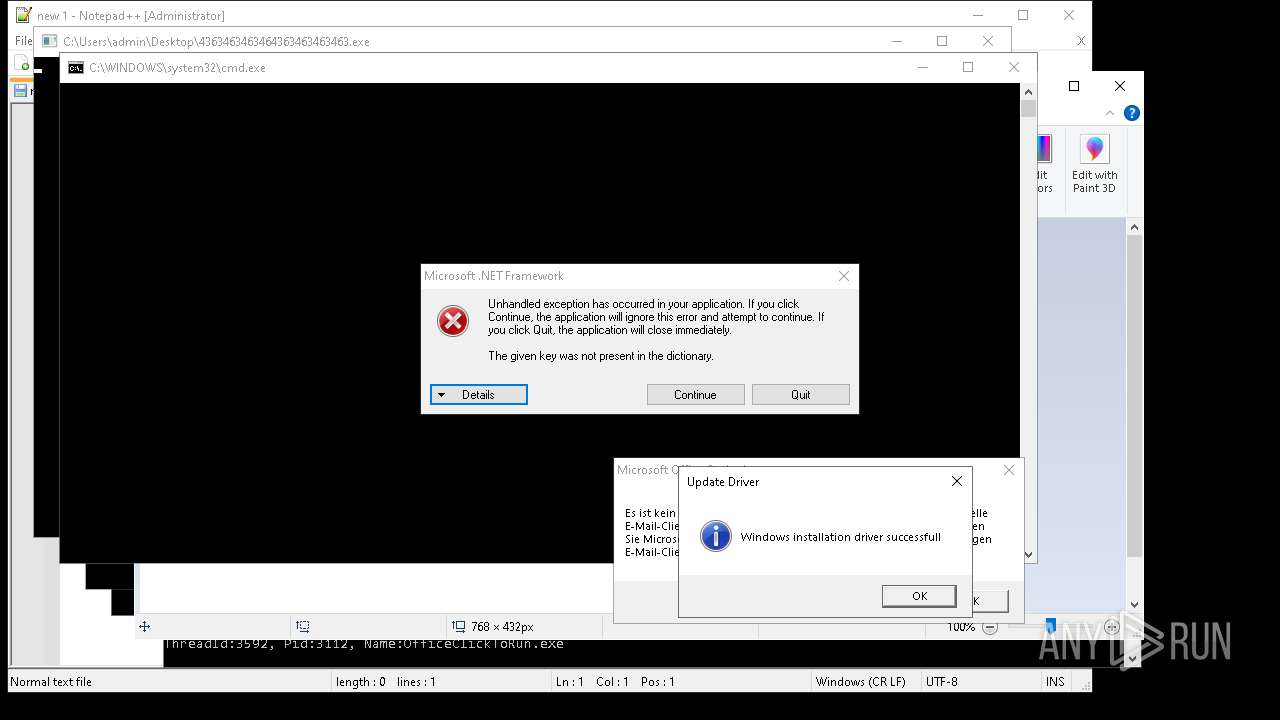The image size is (1280, 720).
Task: Click the red error icon in .NET dialog
Action: click(x=453, y=321)
